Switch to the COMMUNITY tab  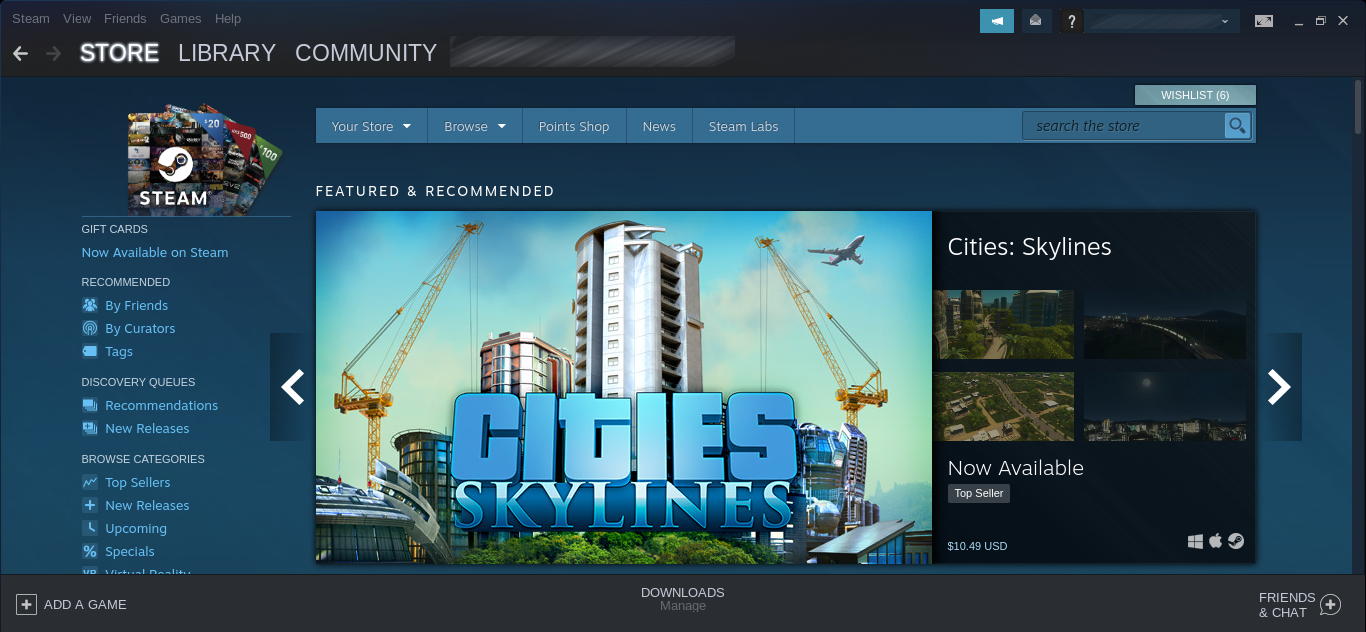366,53
